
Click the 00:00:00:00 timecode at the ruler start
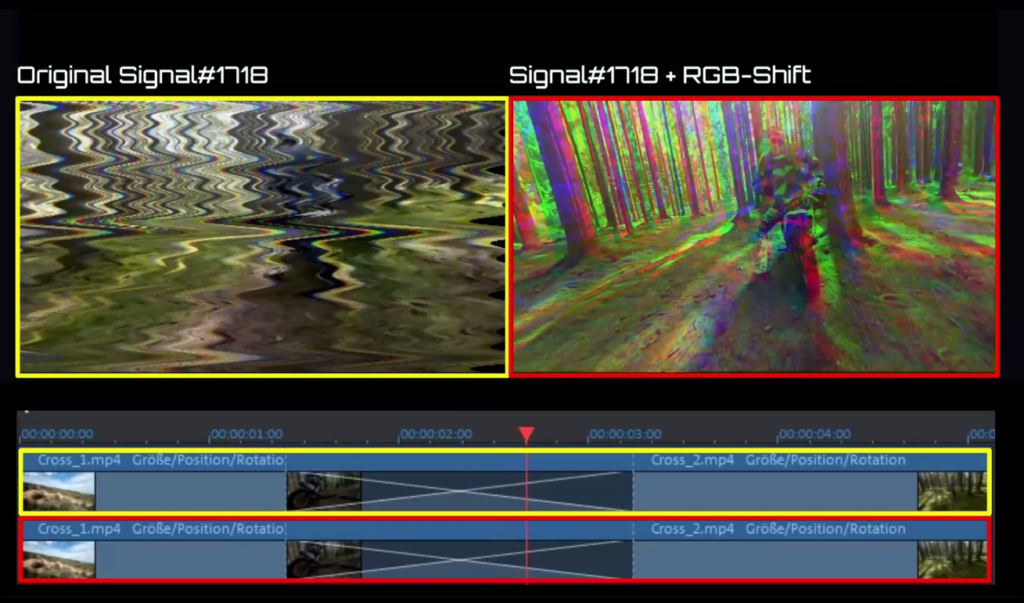coord(57,434)
